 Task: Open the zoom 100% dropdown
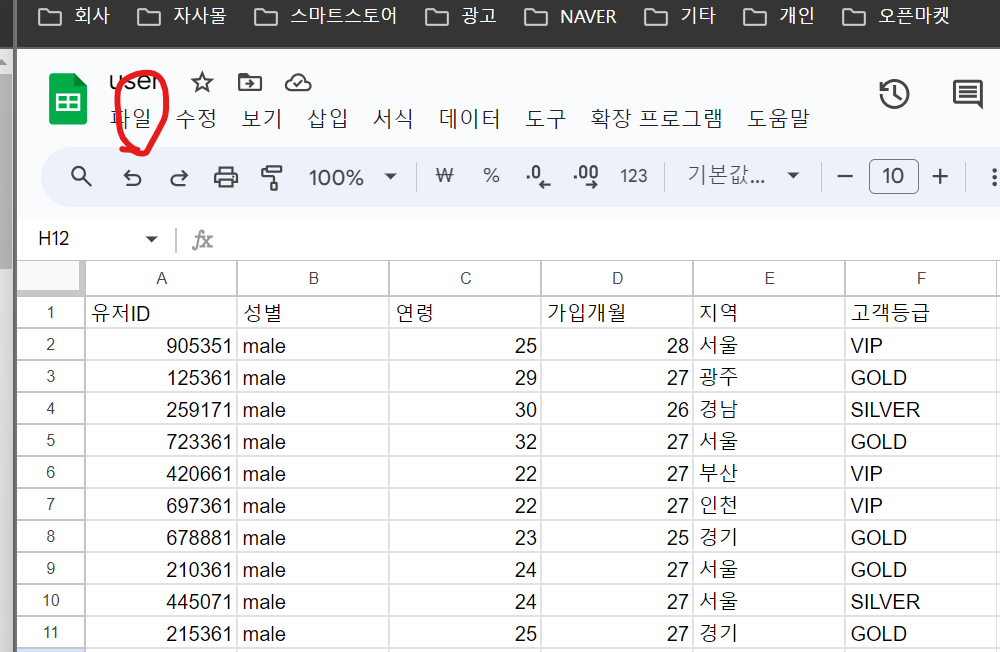click(353, 177)
